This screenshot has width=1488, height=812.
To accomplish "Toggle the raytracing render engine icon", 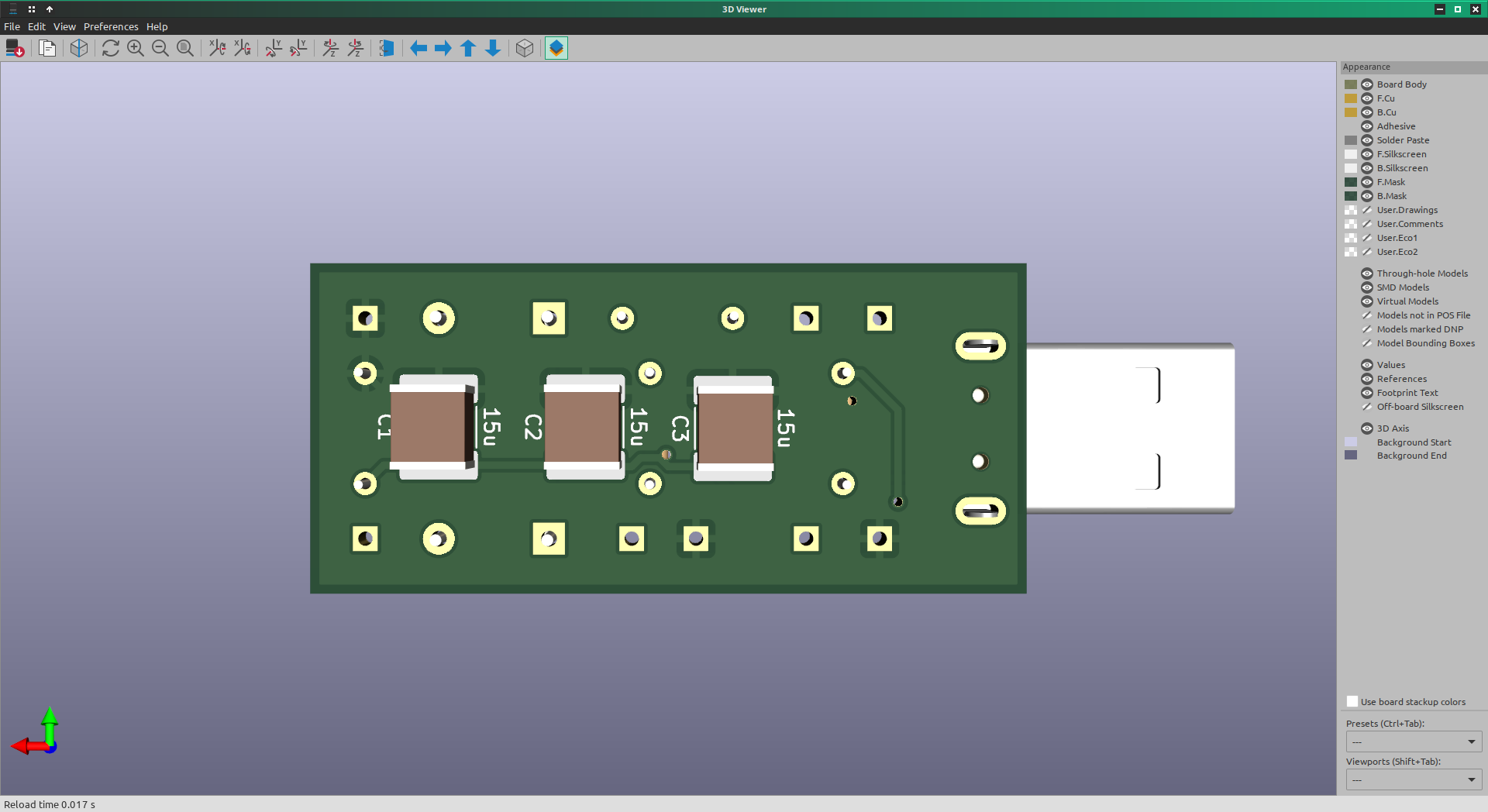I will point(79,48).
